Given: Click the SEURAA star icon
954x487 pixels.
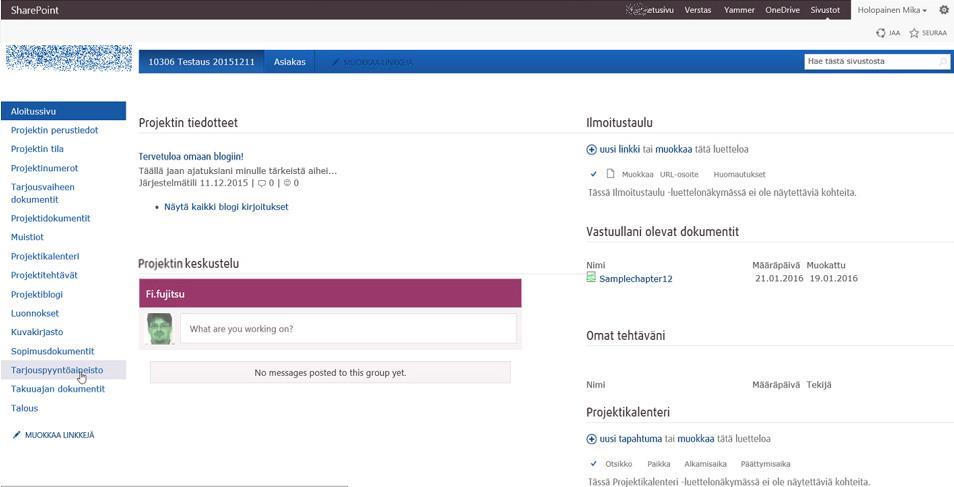Looking at the screenshot, I should pyautogui.click(x=914, y=33).
